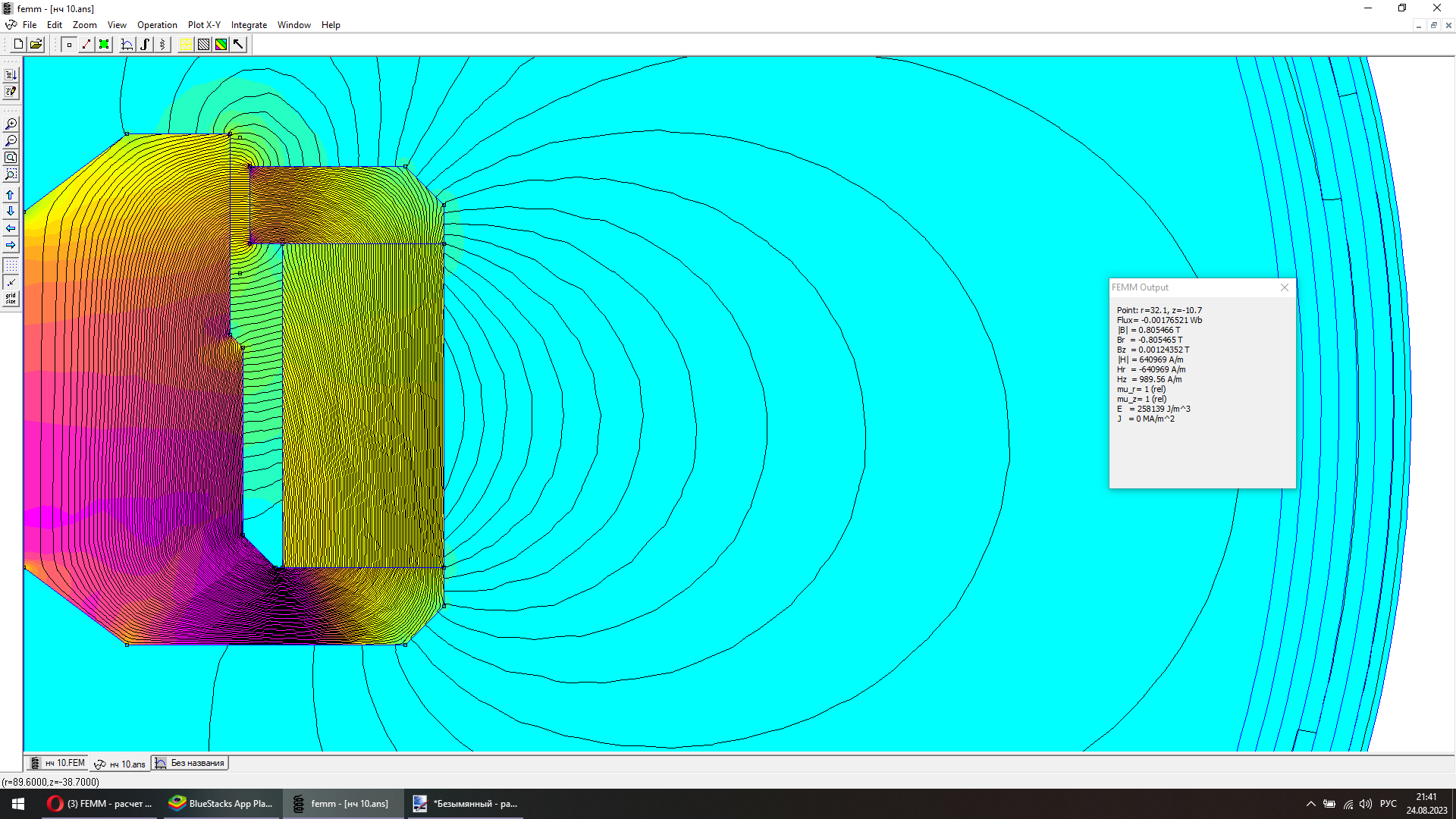Click the vector plot arrow icon
Image resolution: width=1456 pixels, height=819 pixels.
[238, 45]
